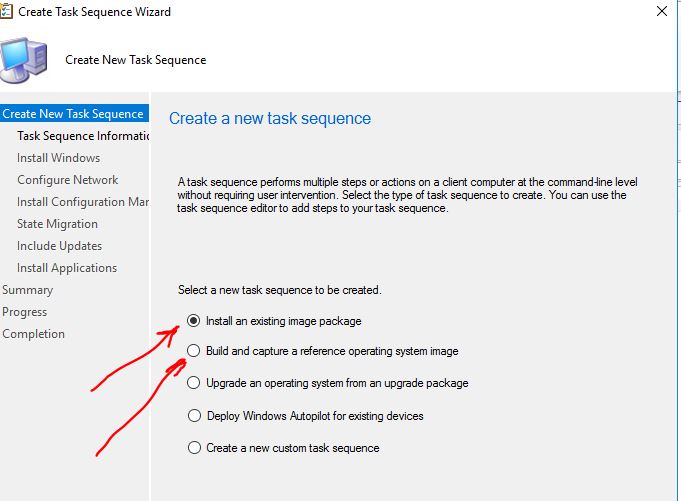The height and width of the screenshot is (501, 681).
Task: Go to Include Updates step
Action: tap(60, 246)
